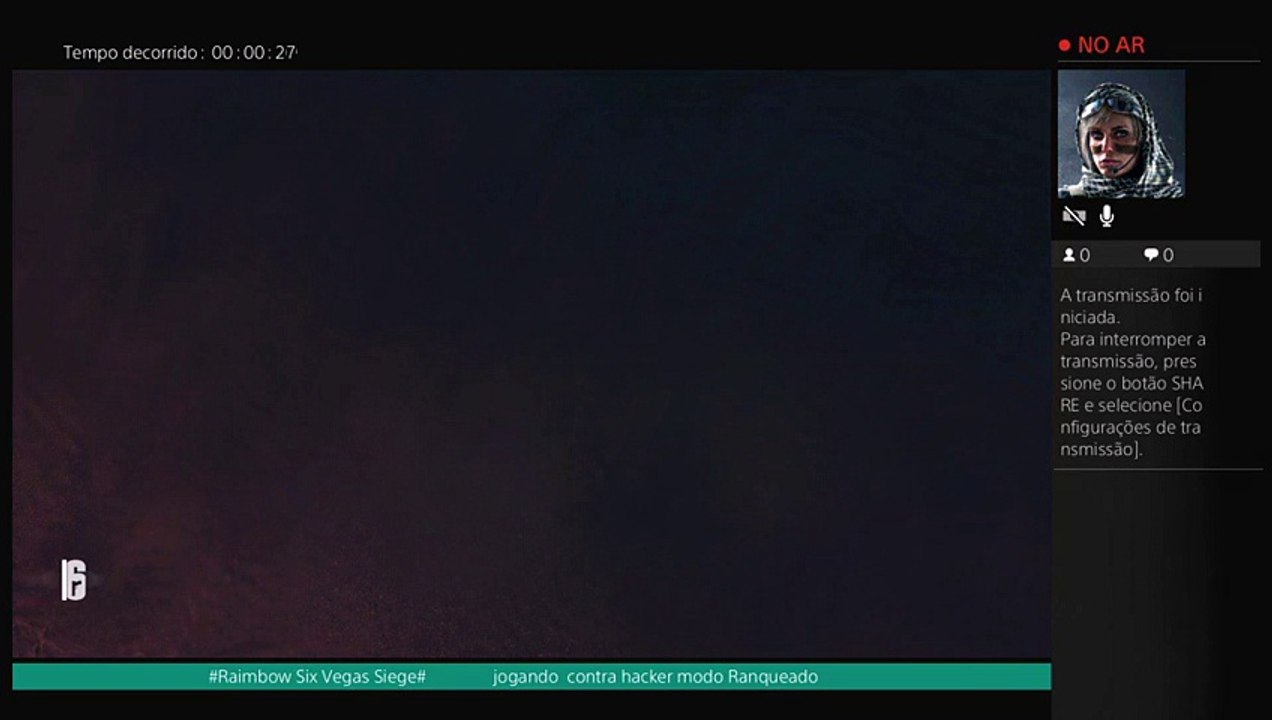Click the microphone icon under avatar
This screenshot has width=1272, height=720.
pos(1107,216)
